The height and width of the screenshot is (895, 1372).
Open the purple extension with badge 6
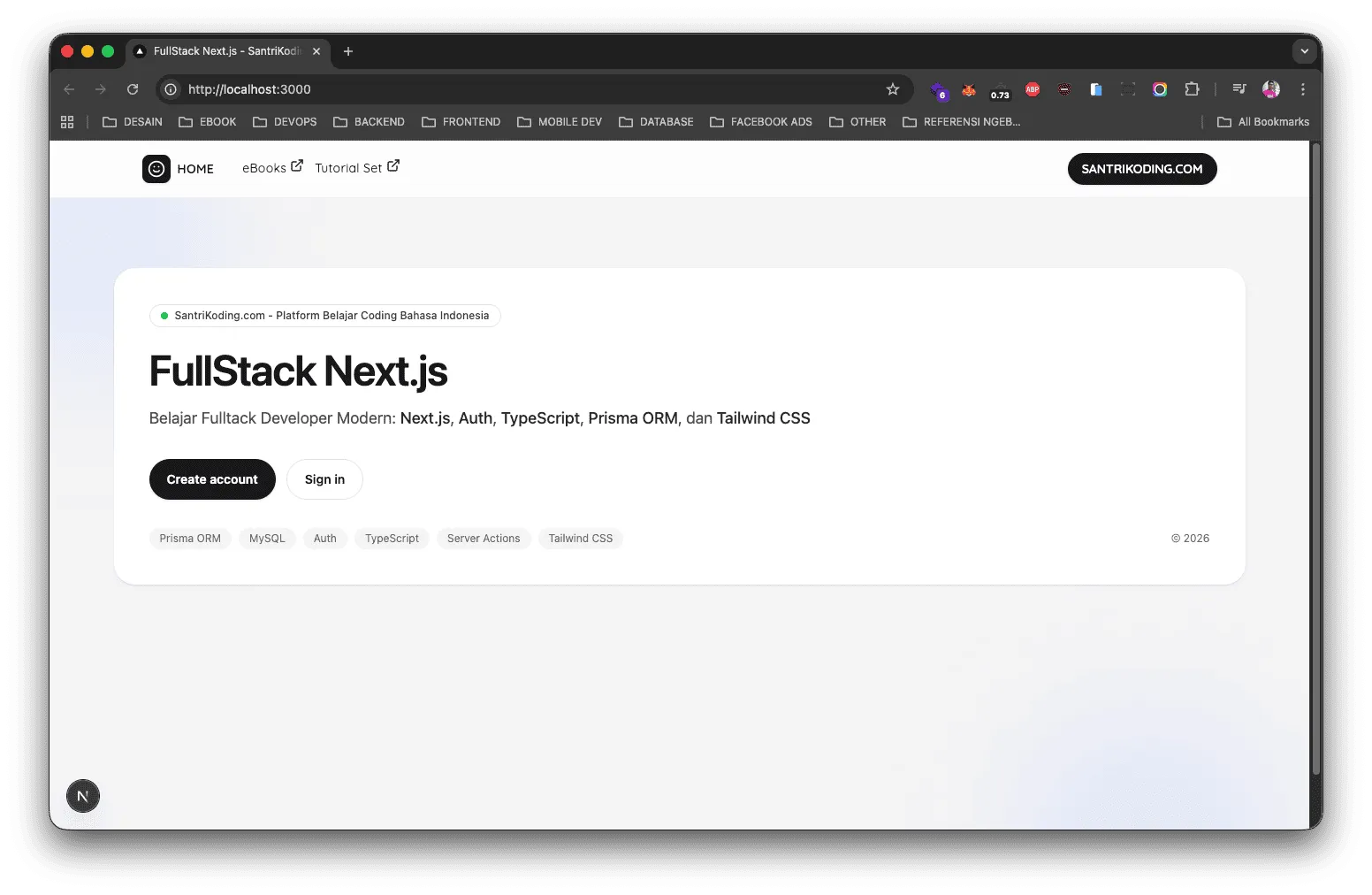[x=939, y=90]
